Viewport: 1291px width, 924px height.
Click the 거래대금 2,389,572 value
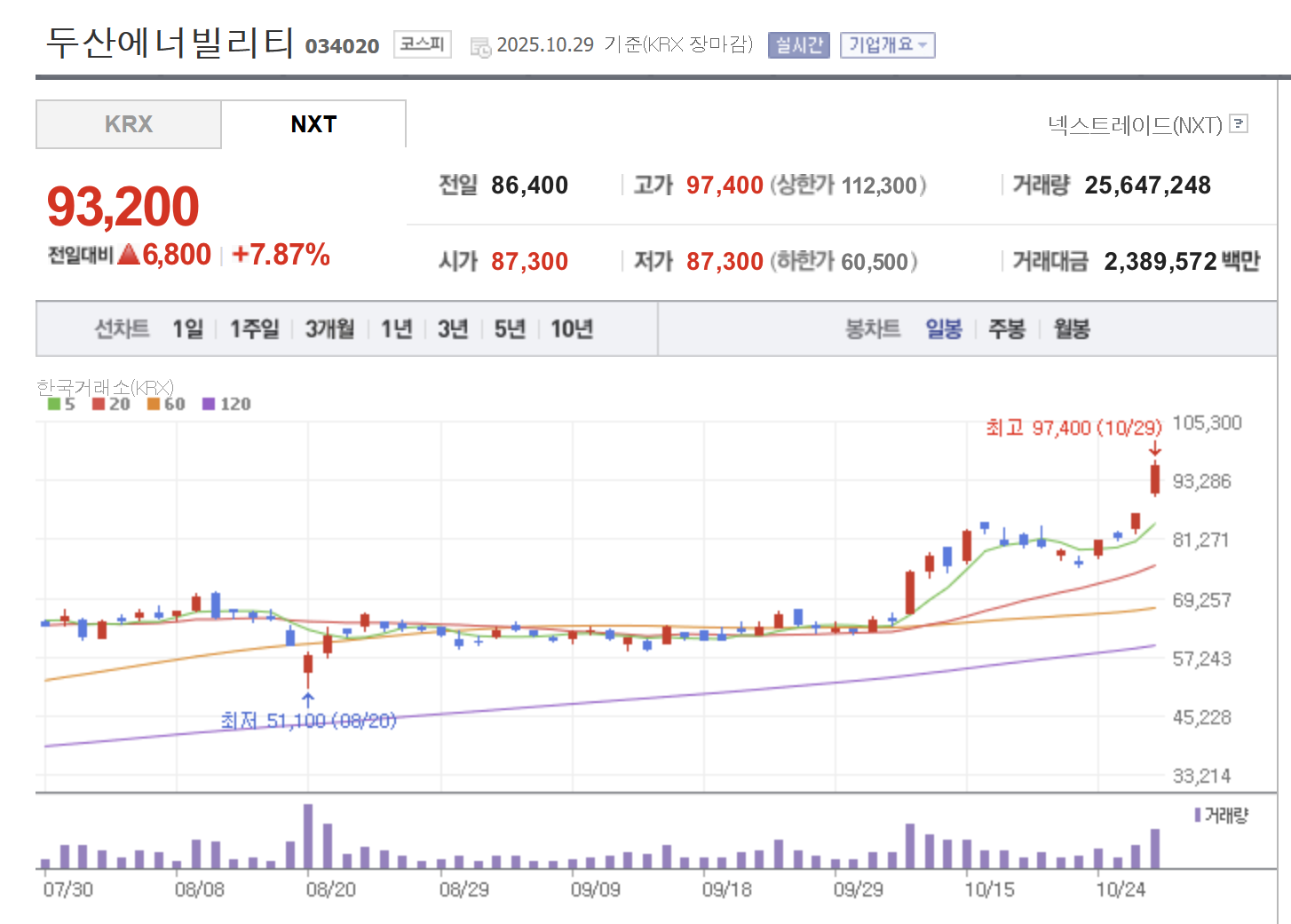click(1160, 261)
